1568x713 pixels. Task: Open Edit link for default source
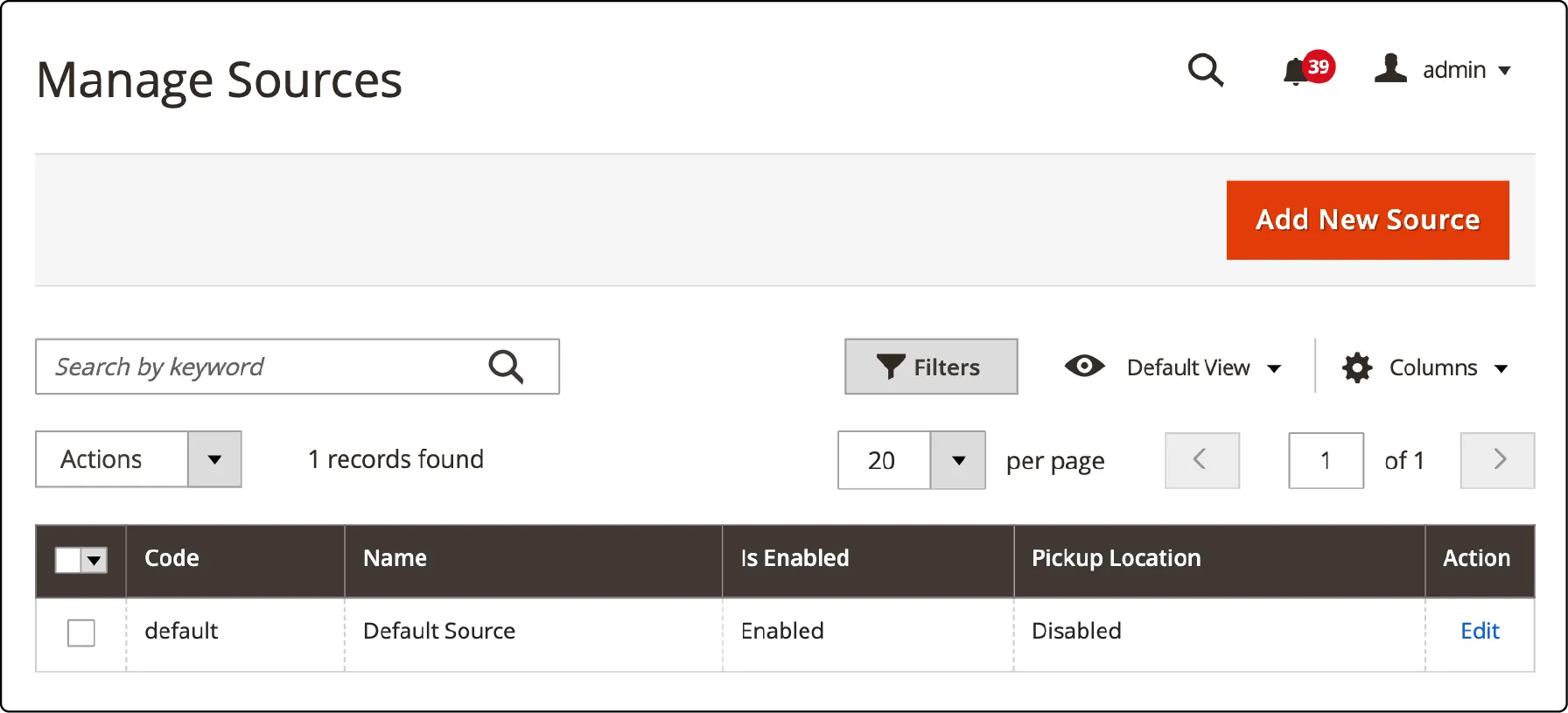[x=1480, y=631]
